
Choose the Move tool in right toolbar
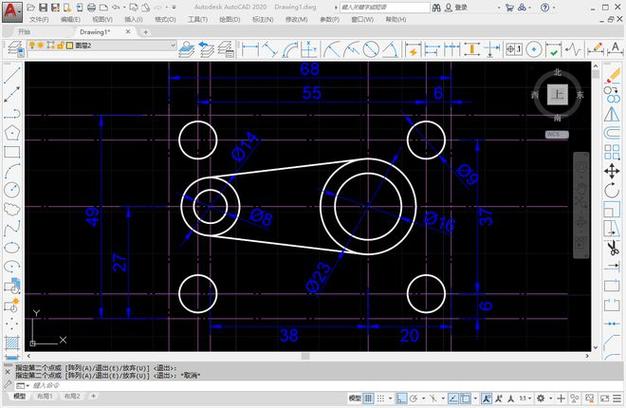(x=612, y=171)
